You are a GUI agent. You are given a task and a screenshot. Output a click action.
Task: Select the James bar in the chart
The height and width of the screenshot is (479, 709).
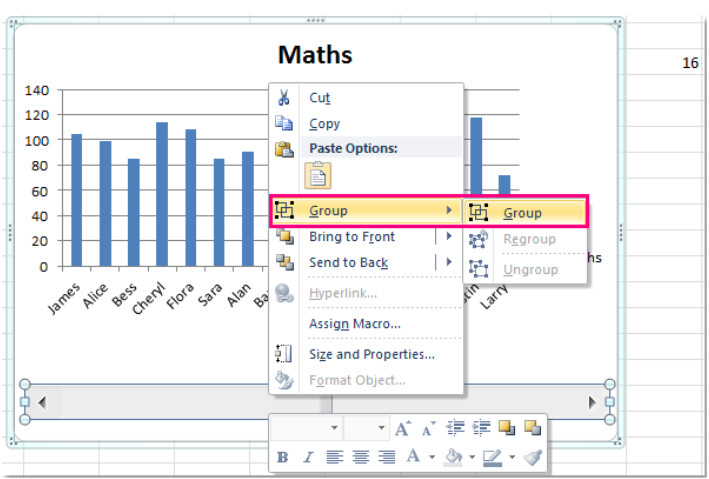click(x=76, y=200)
